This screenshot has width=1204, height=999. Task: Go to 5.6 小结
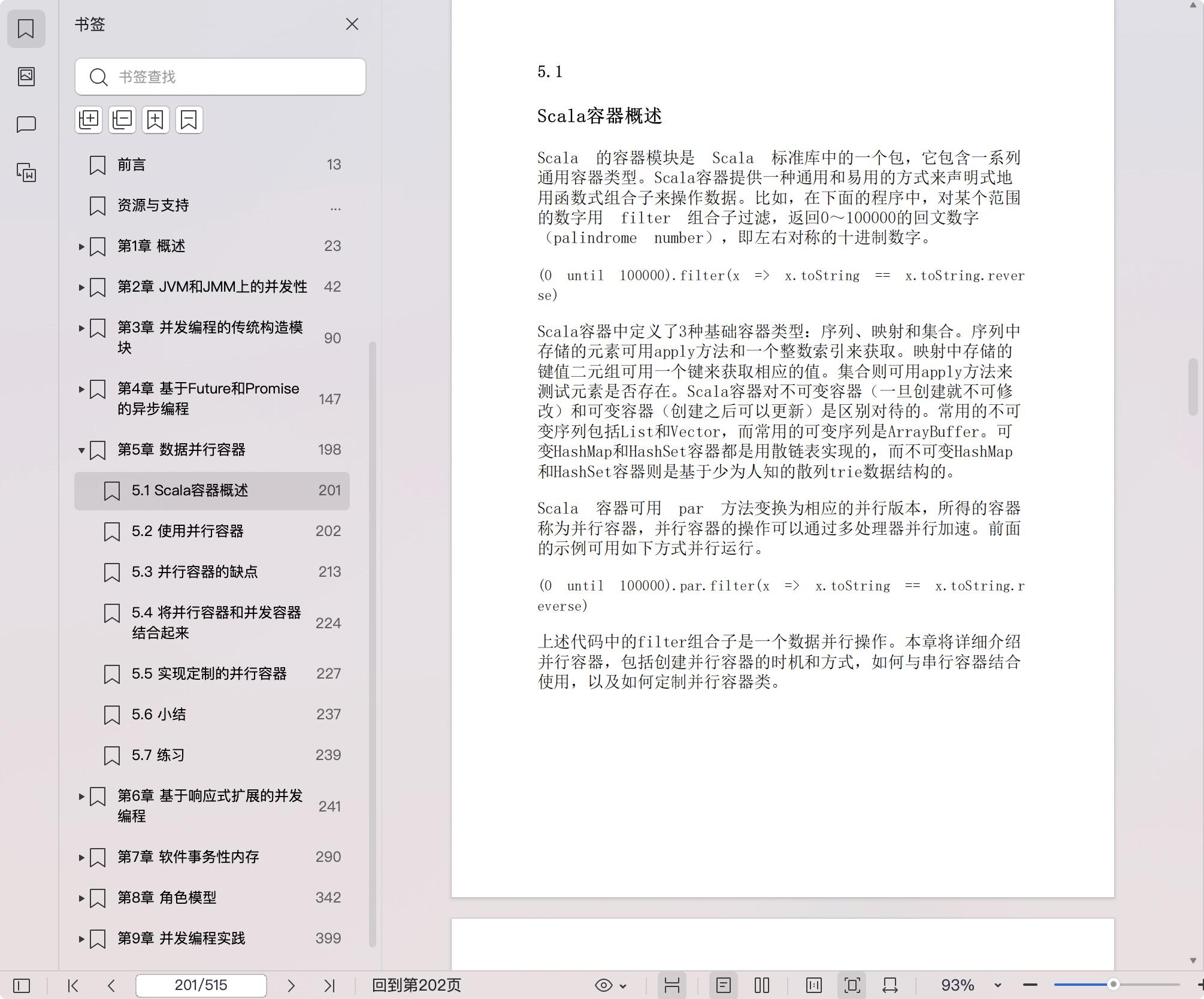(x=212, y=715)
